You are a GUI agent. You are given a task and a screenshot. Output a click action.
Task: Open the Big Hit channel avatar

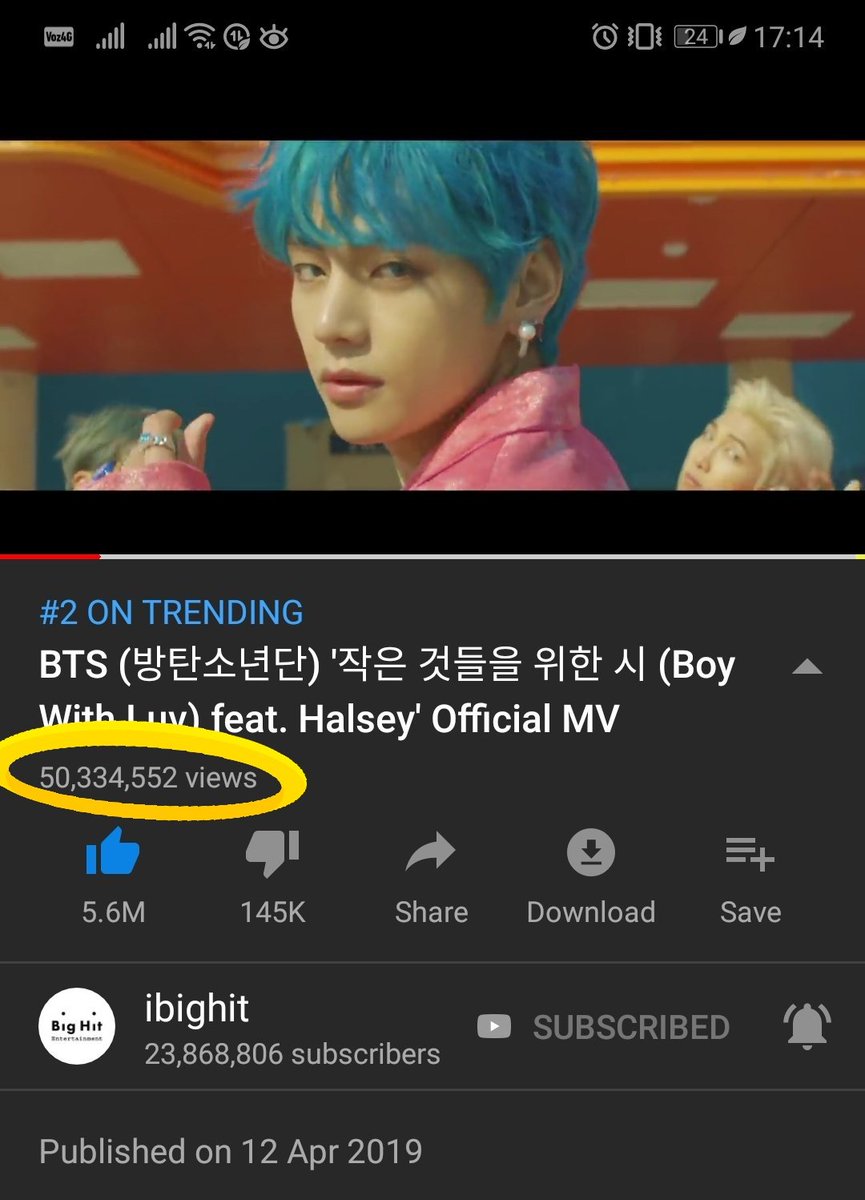(x=77, y=1026)
